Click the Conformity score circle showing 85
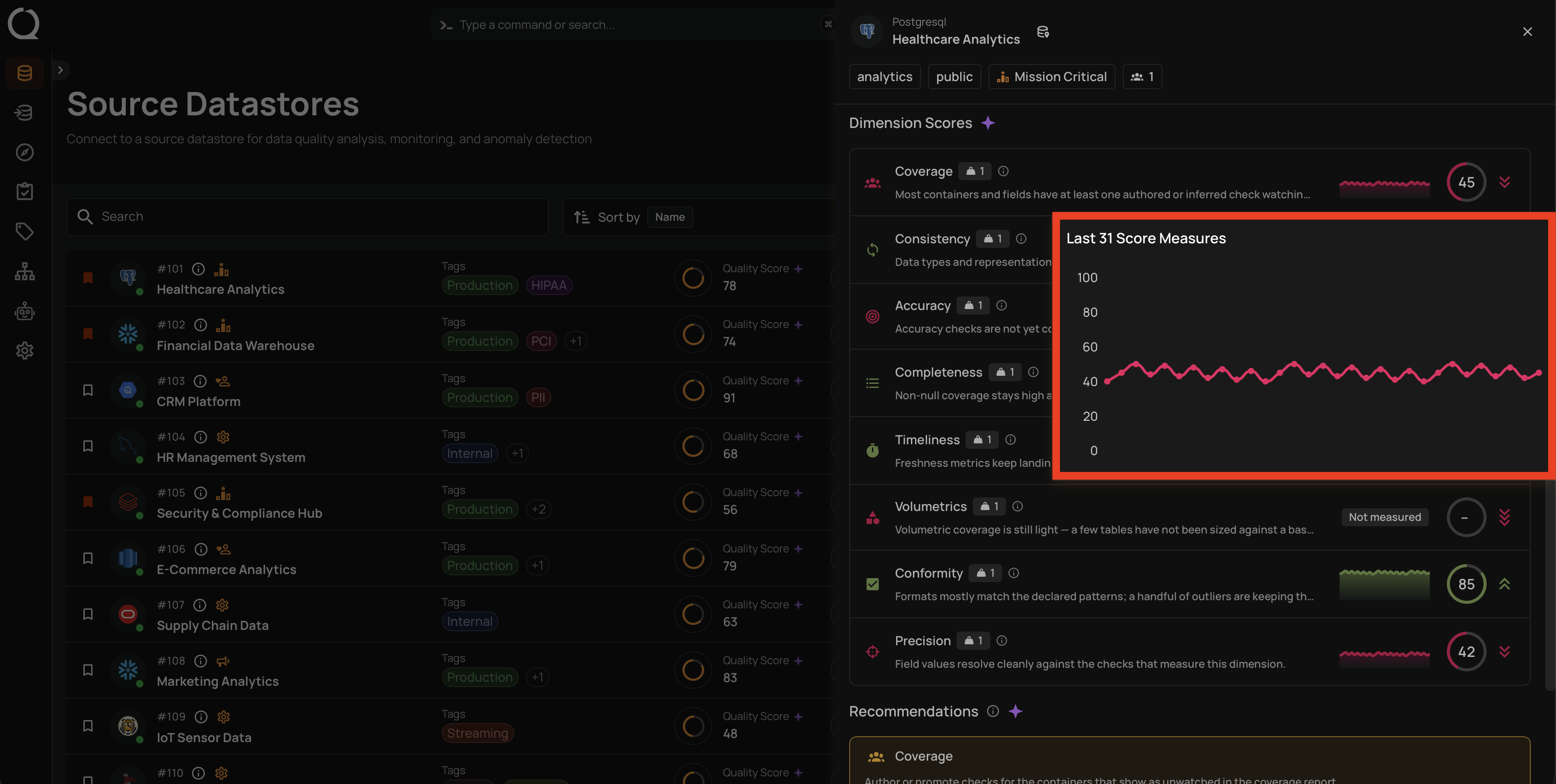 coord(1466,584)
